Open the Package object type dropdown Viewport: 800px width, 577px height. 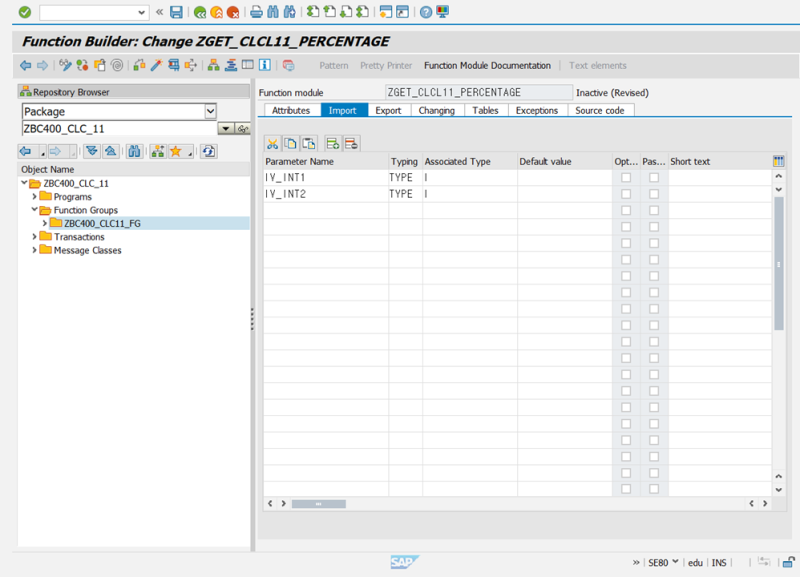click(x=210, y=111)
